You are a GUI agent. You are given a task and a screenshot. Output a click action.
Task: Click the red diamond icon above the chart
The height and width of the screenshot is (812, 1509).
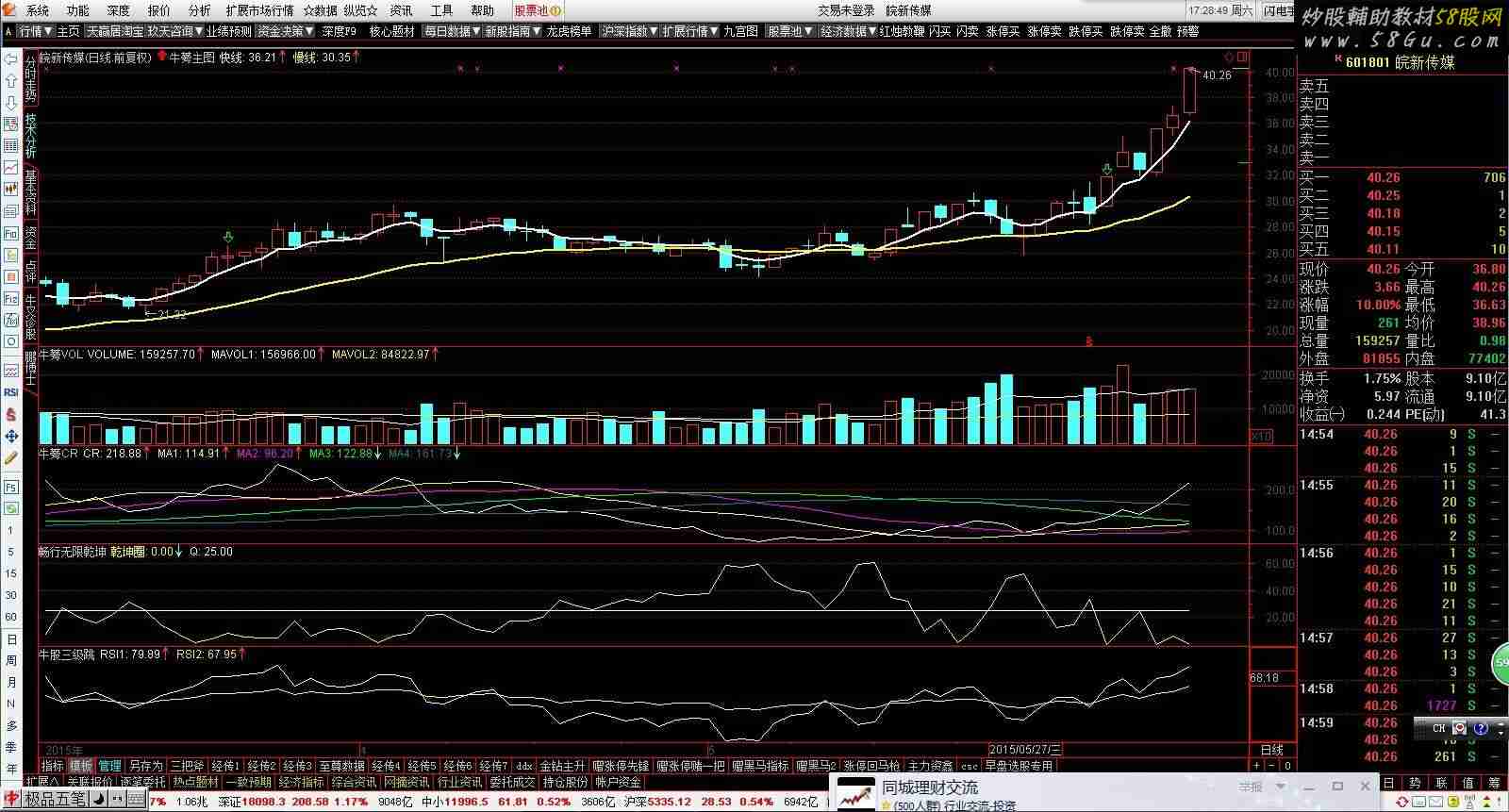tap(1229, 58)
